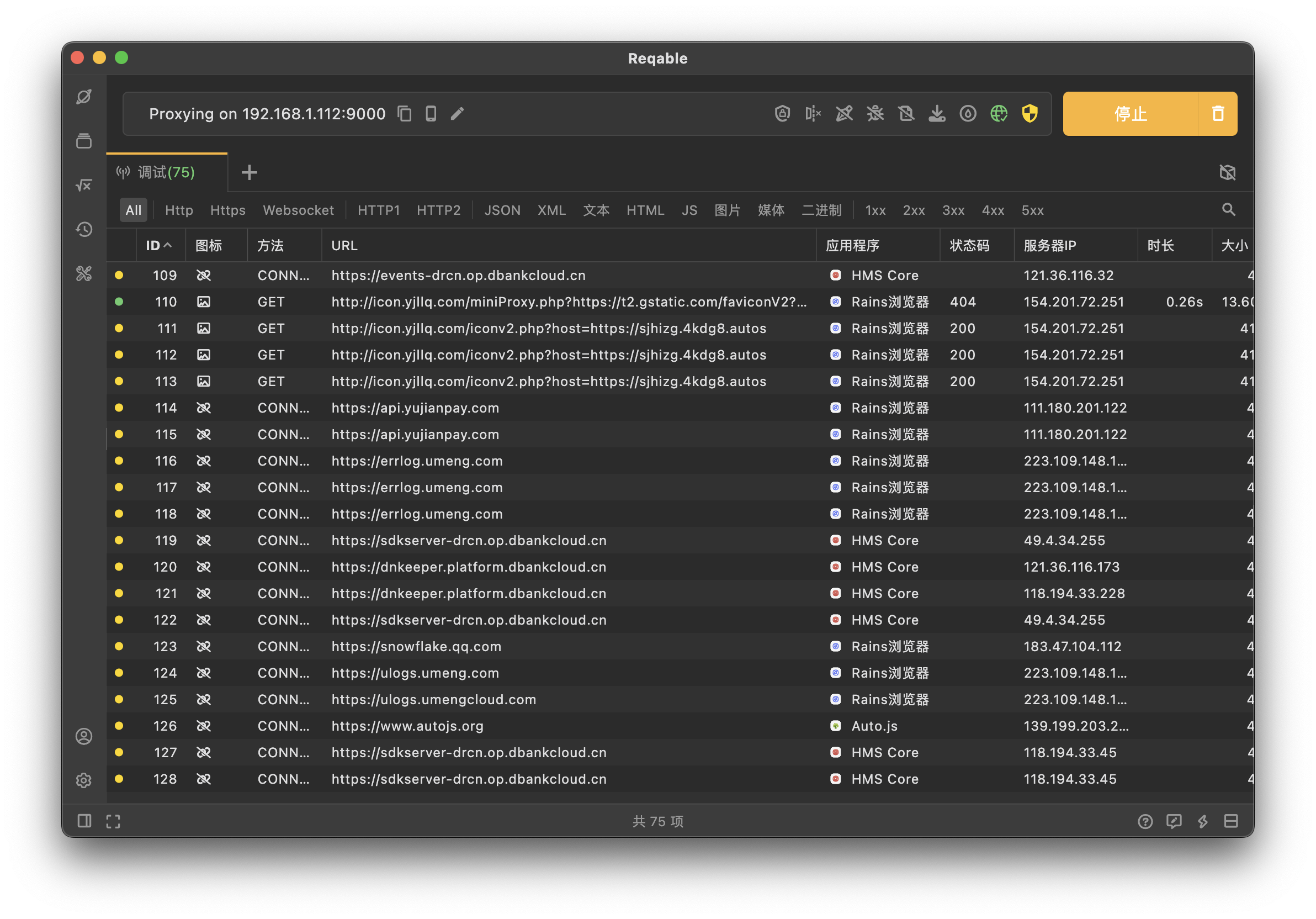The width and height of the screenshot is (1316, 919).
Task: Select row 123 https://snowflake.qq.com
Action: (x=680, y=646)
